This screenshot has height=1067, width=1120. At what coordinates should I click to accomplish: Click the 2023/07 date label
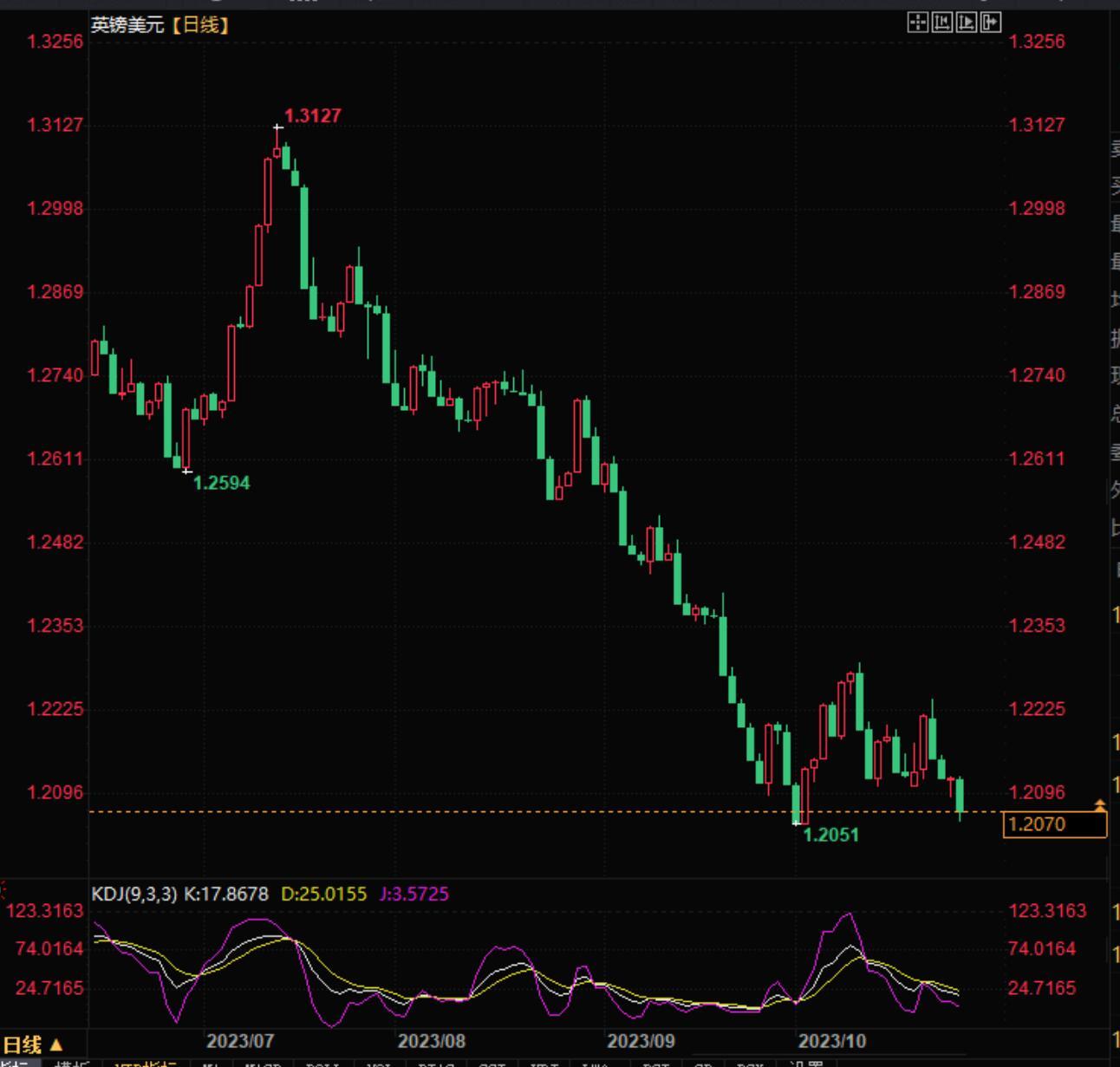(x=240, y=1041)
